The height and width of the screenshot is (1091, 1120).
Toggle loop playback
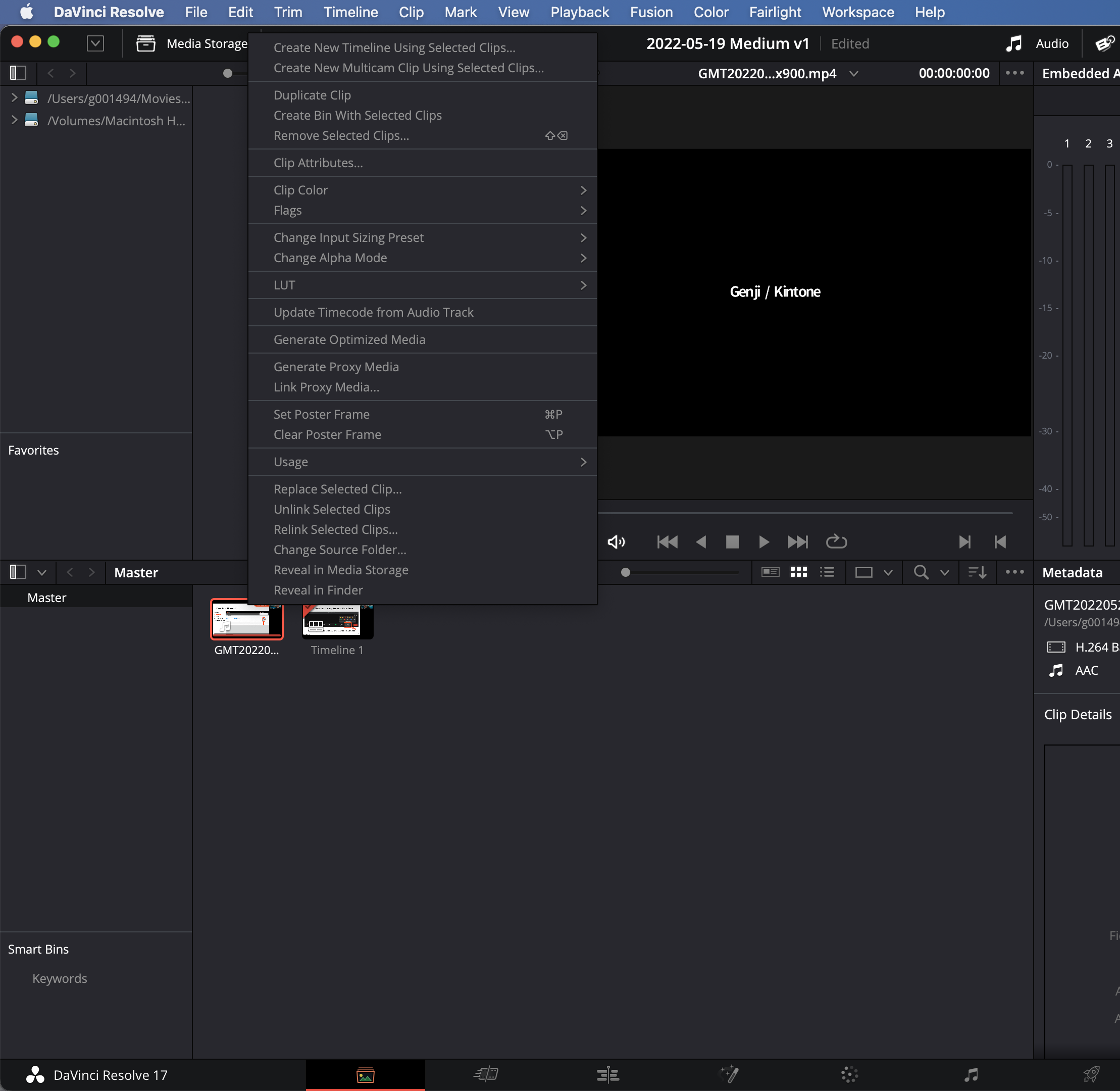[x=836, y=542]
